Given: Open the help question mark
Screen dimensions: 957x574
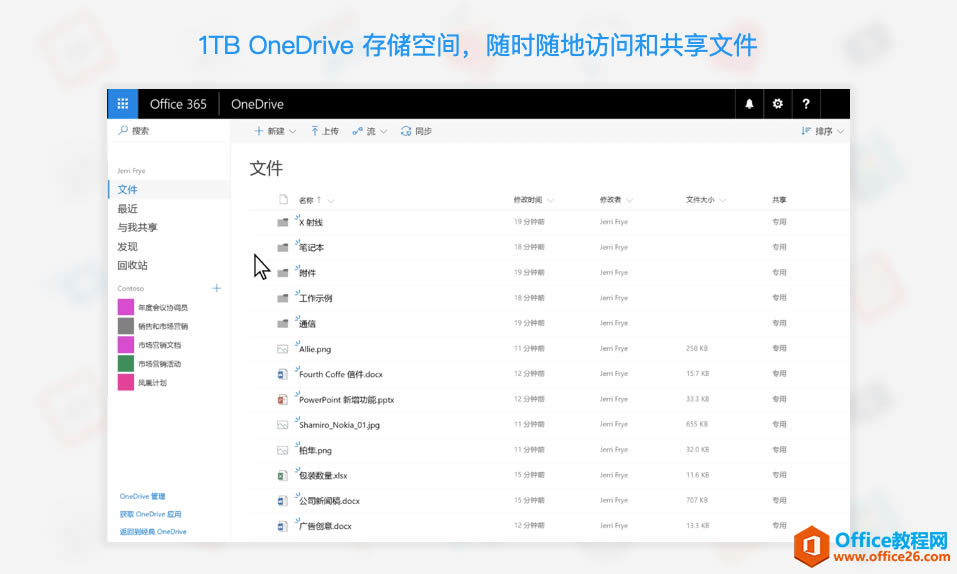Looking at the screenshot, I should [x=806, y=104].
